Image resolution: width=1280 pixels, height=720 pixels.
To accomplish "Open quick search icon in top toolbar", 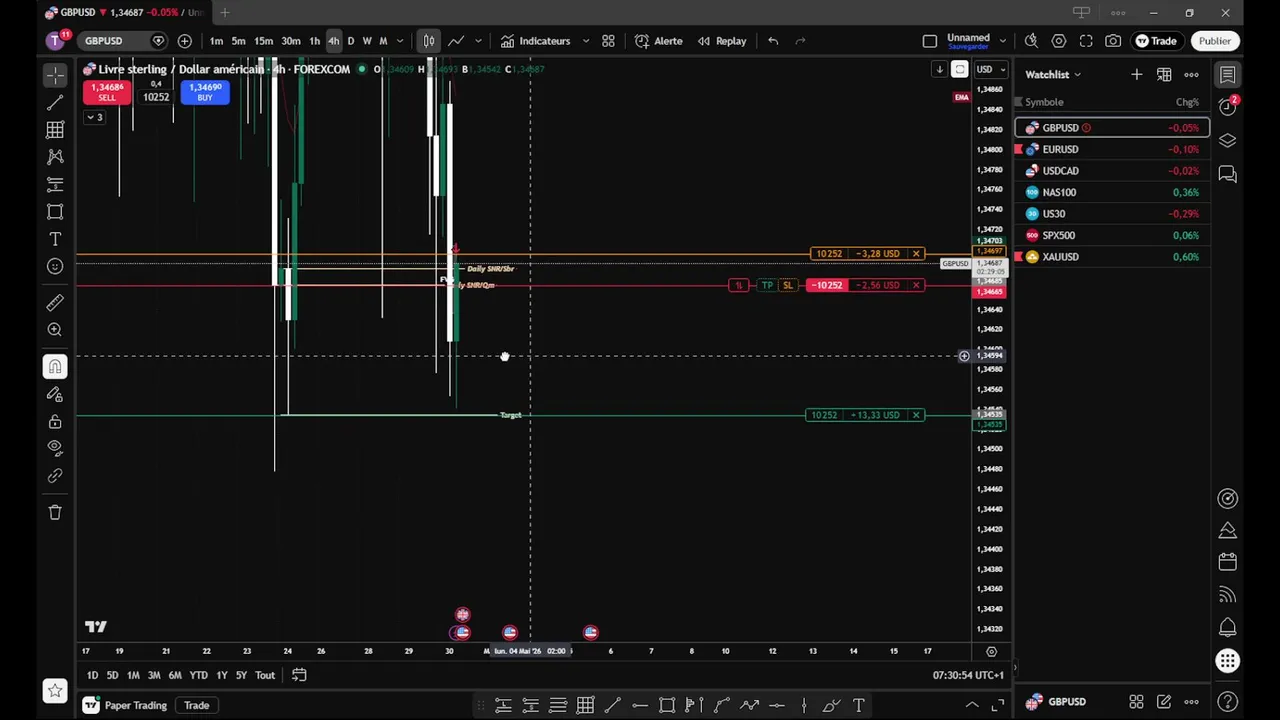I will 1031,41.
